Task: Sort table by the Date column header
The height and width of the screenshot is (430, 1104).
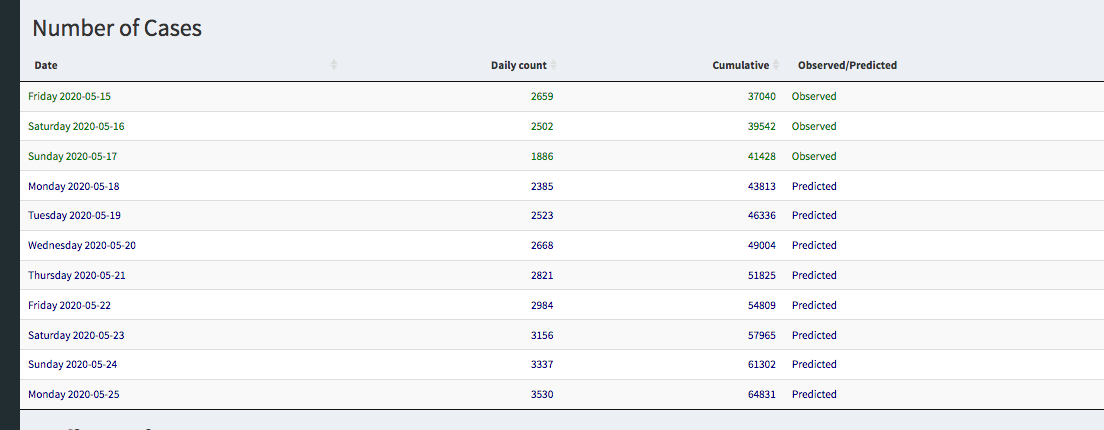Action: pyautogui.click(x=46, y=65)
